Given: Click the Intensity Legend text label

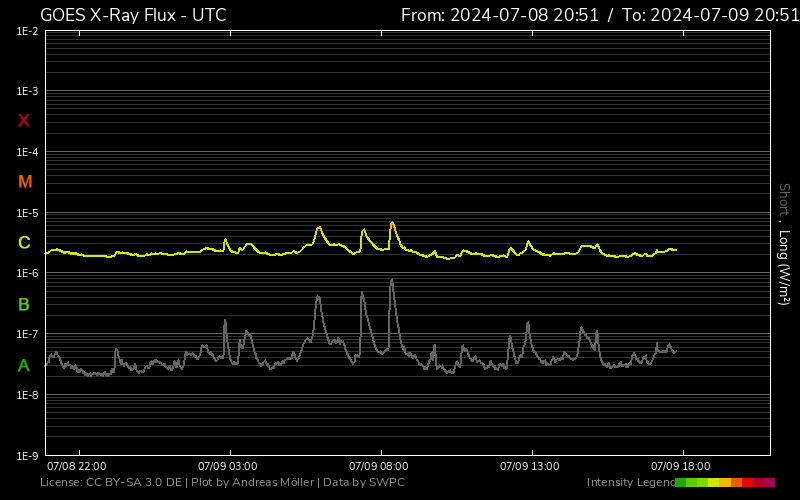Looking at the screenshot, I should (x=630, y=483).
